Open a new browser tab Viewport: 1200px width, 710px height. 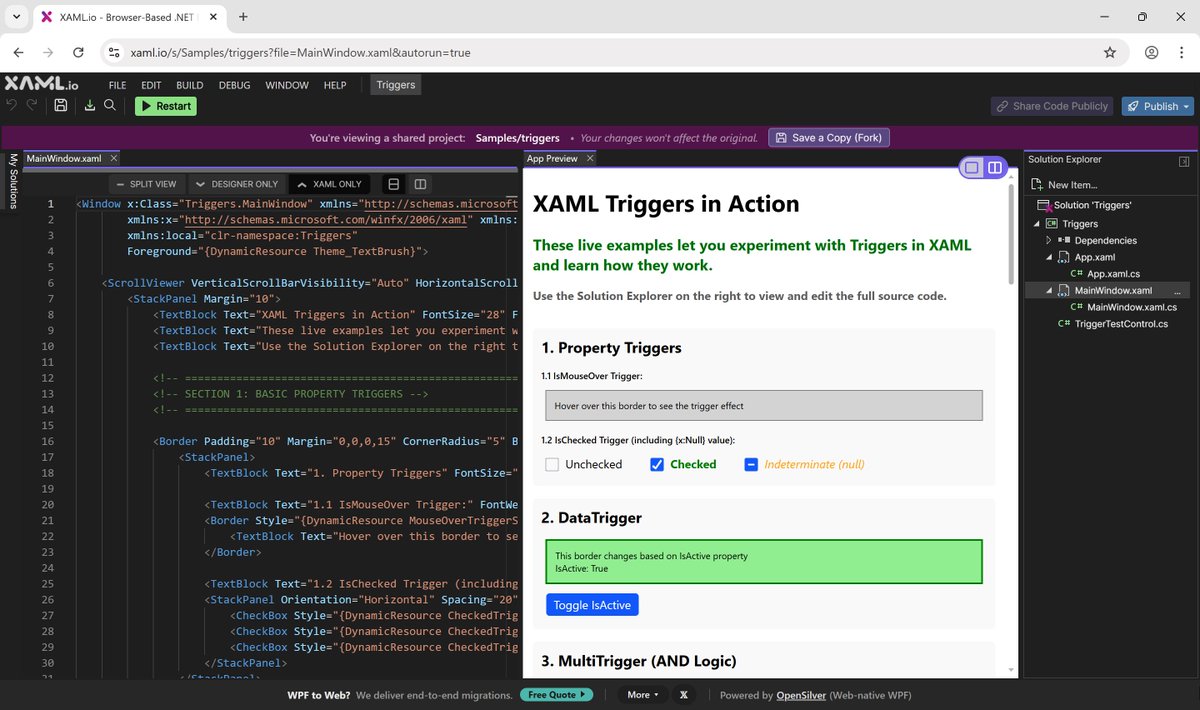(x=243, y=17)
